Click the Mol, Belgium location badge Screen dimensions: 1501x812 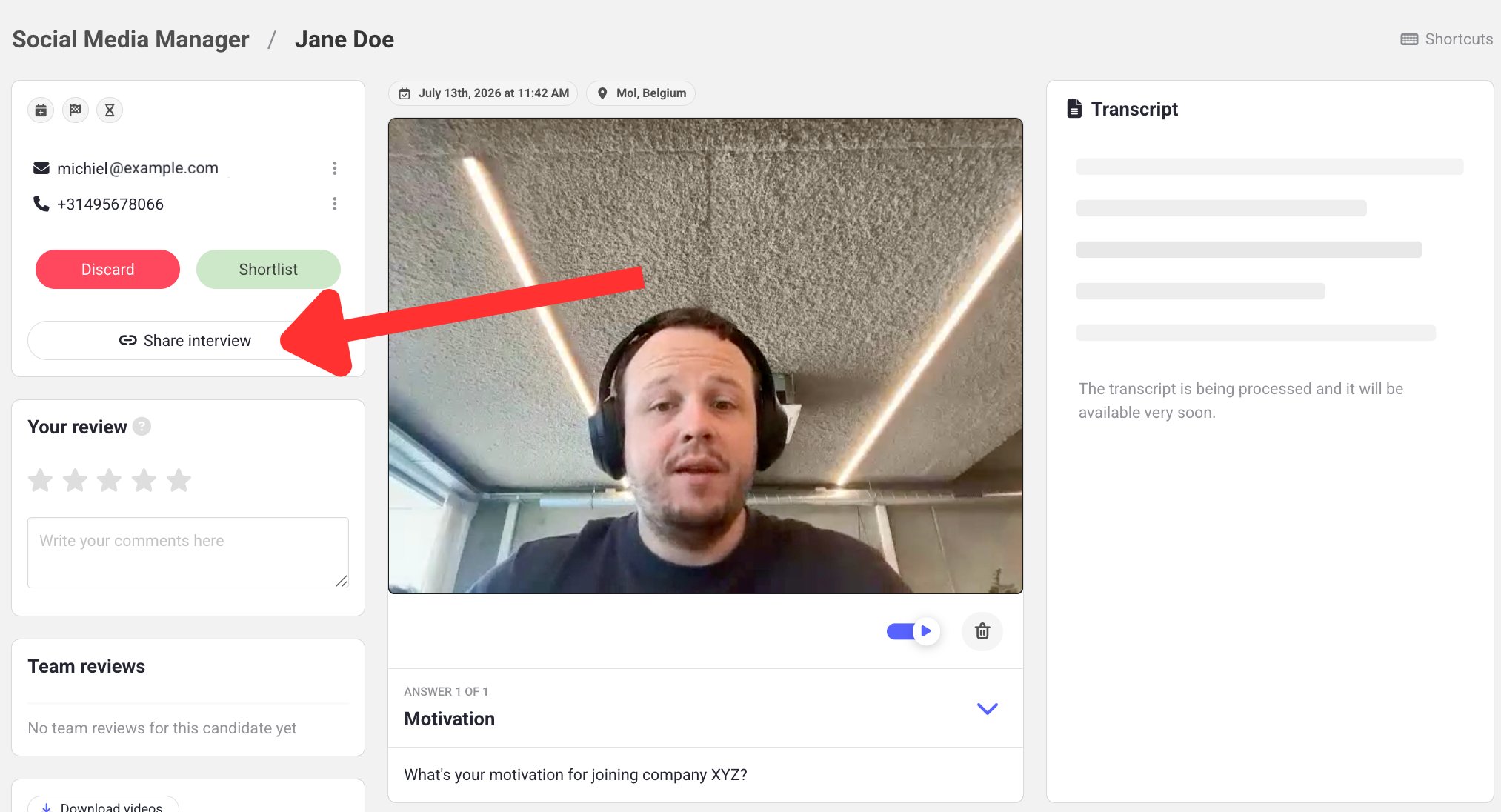click(641, 93)
